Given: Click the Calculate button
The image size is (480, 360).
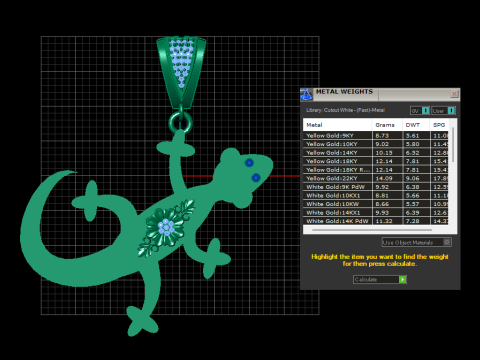Looking at the screenshot, I should click(x=380, y=280).
